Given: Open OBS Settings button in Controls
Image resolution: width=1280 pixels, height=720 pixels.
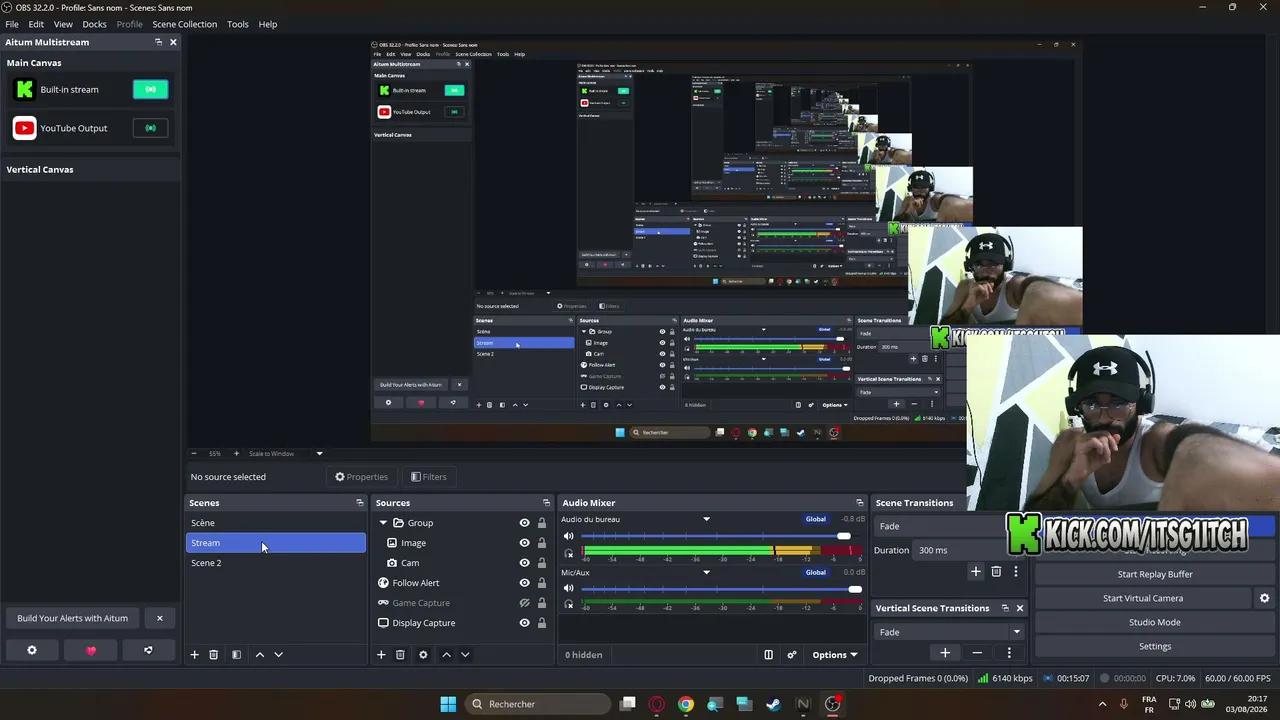Looking at the screenshot, I should (1155, 646).
